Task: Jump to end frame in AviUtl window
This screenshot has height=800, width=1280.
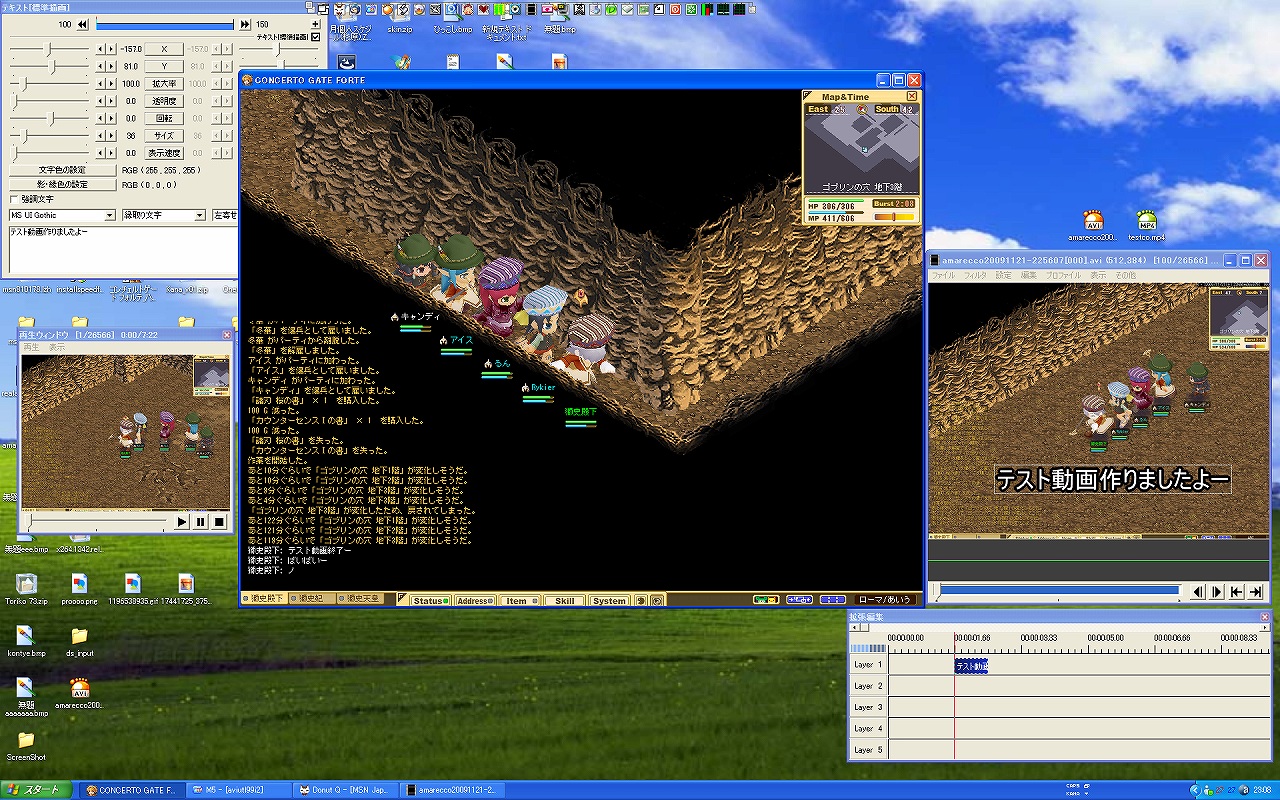Action: 1256,592
